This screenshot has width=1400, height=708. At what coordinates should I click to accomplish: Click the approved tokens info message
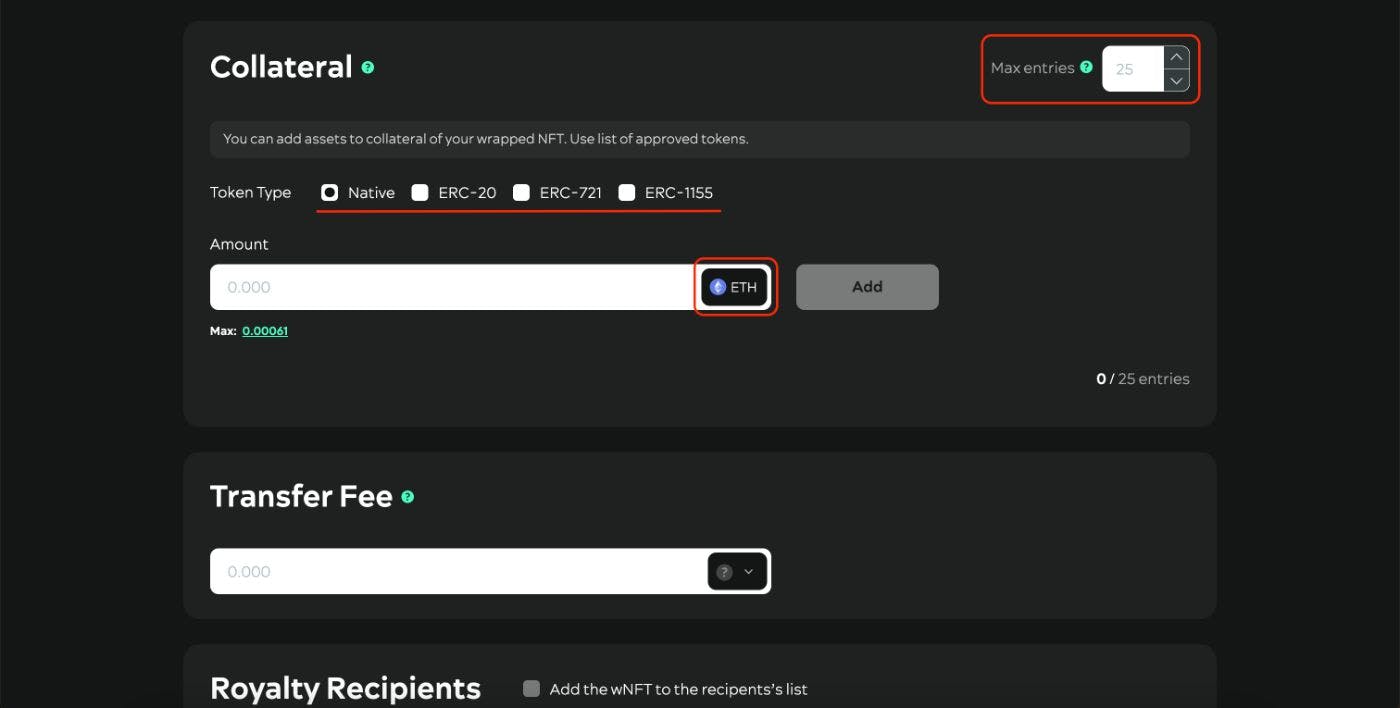(x=700, y=139)
